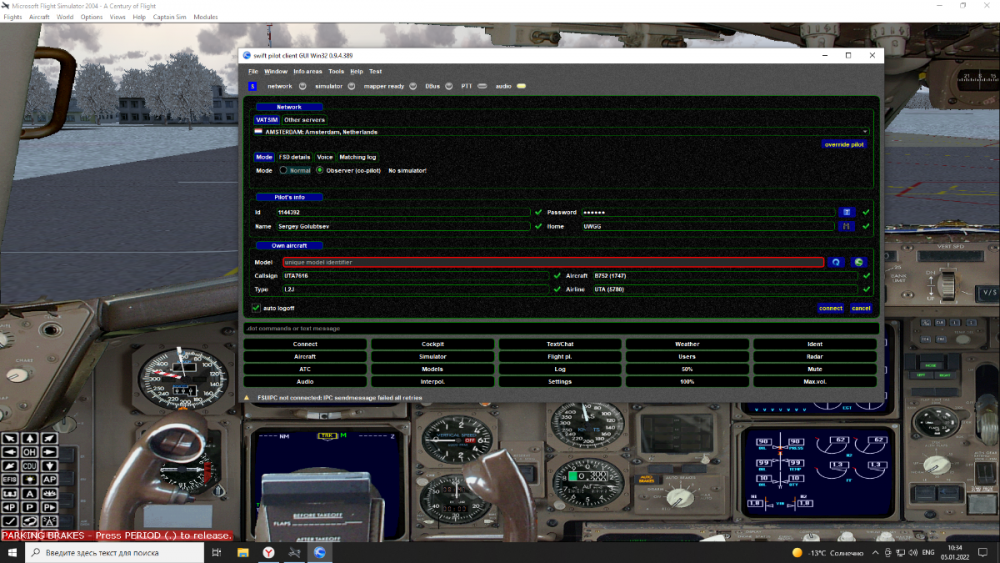The image size is (1000, 563).
Task: Click the override pilot button
Action: (x=844, y=144)
